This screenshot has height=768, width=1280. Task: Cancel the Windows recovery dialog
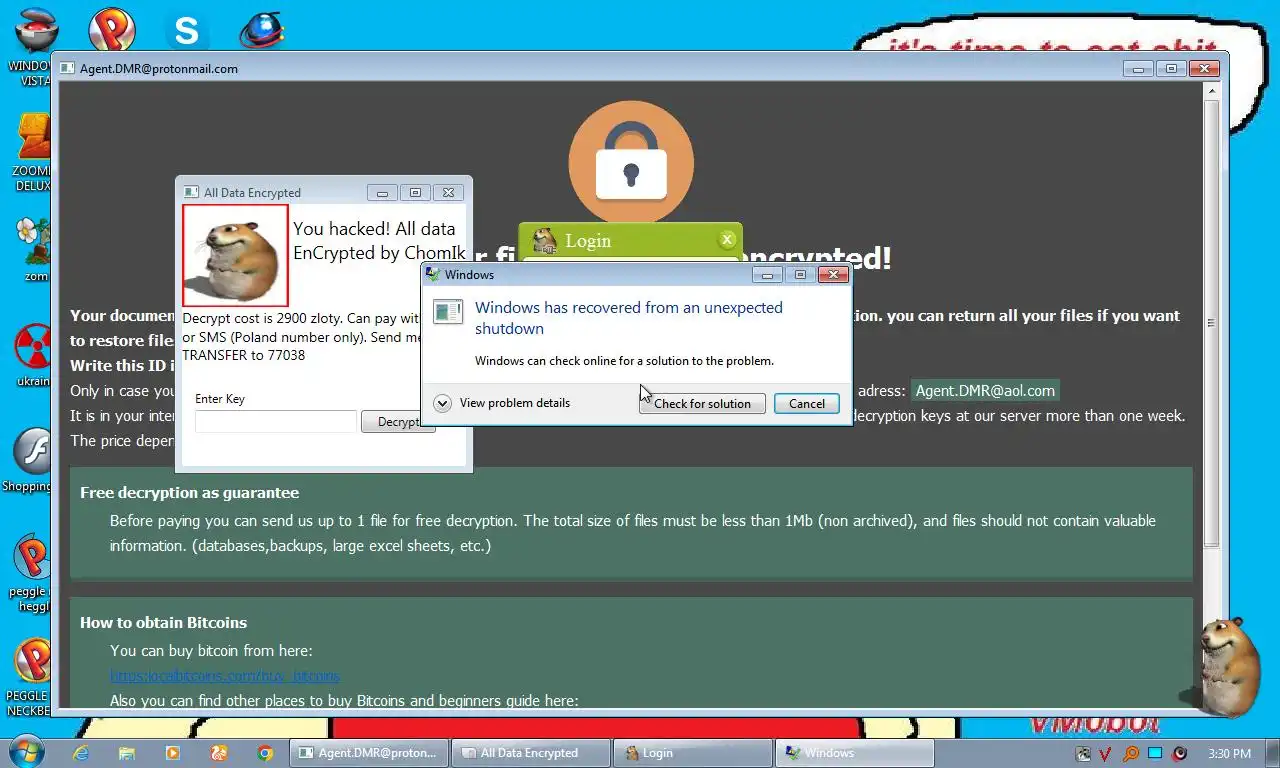tap(806, 403)
